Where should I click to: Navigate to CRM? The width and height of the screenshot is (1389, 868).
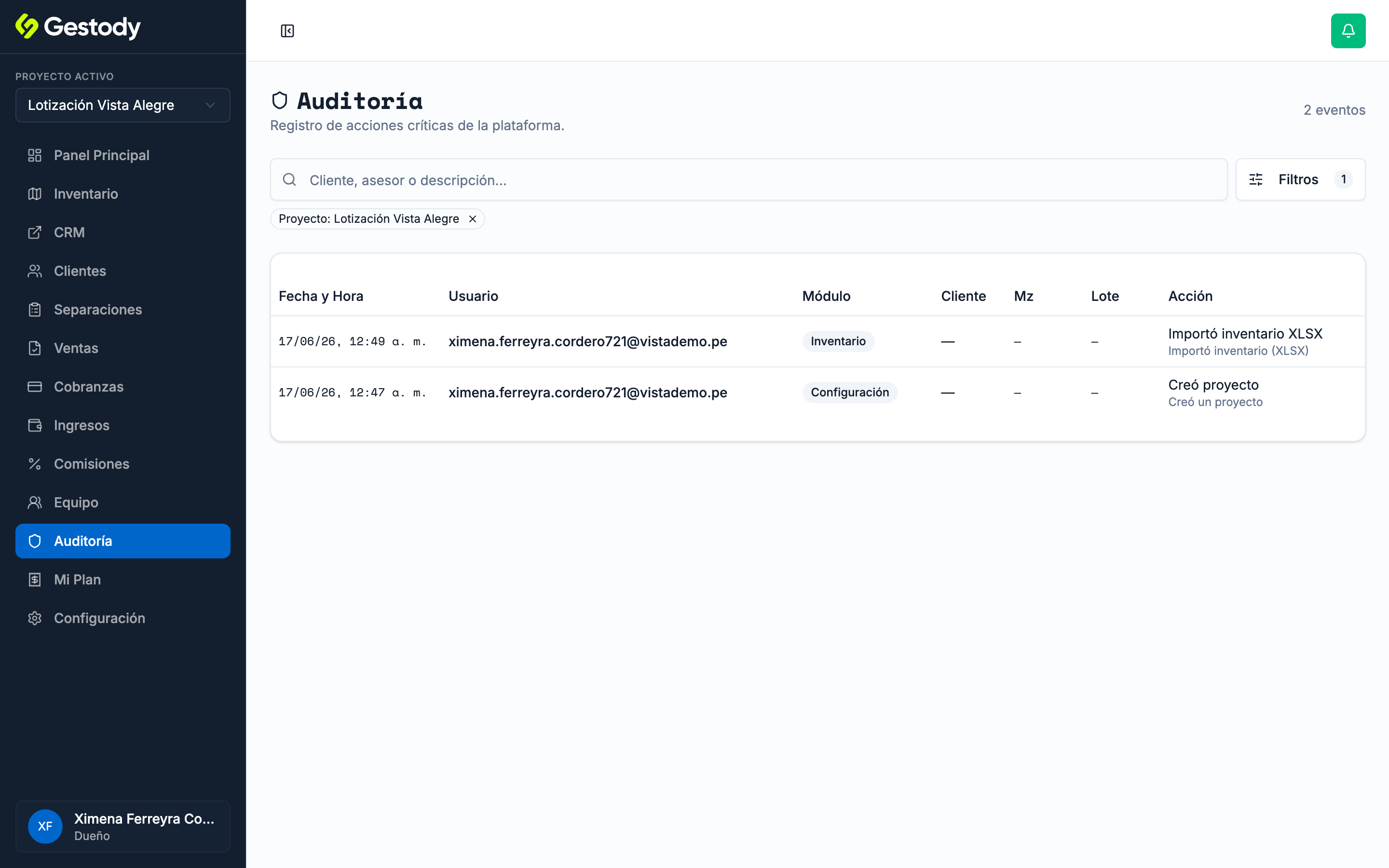123,232
